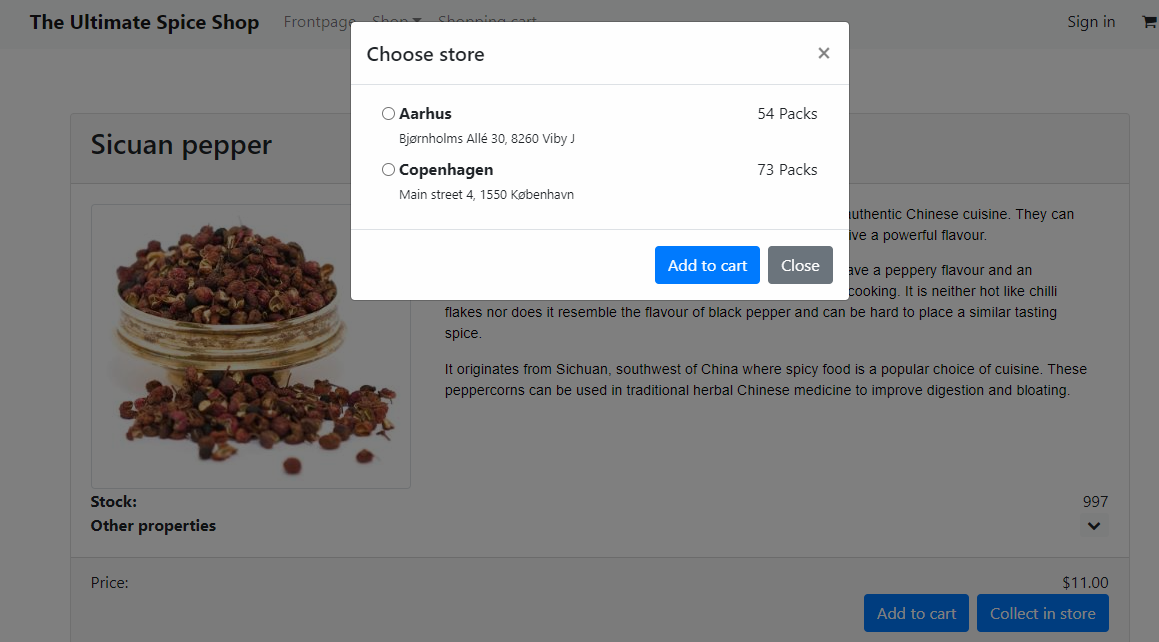Expand the Other properties chevron

click(1094, 526)
